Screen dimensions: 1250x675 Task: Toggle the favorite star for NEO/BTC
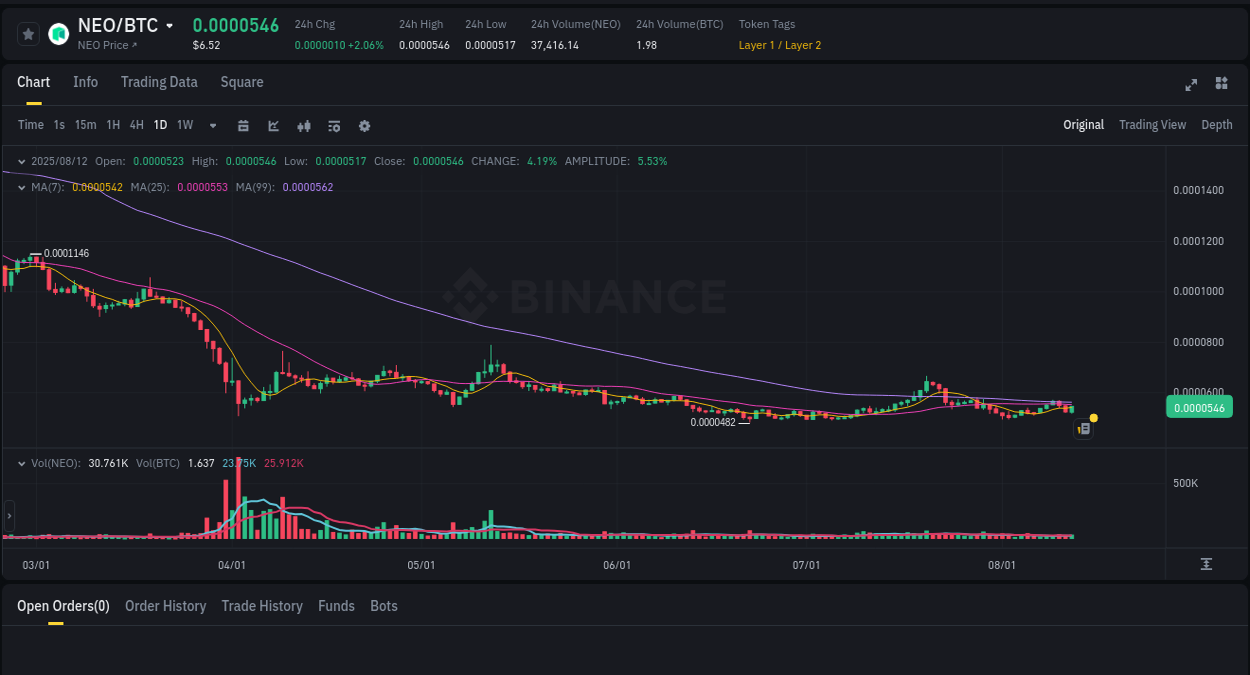click(28, 33)
